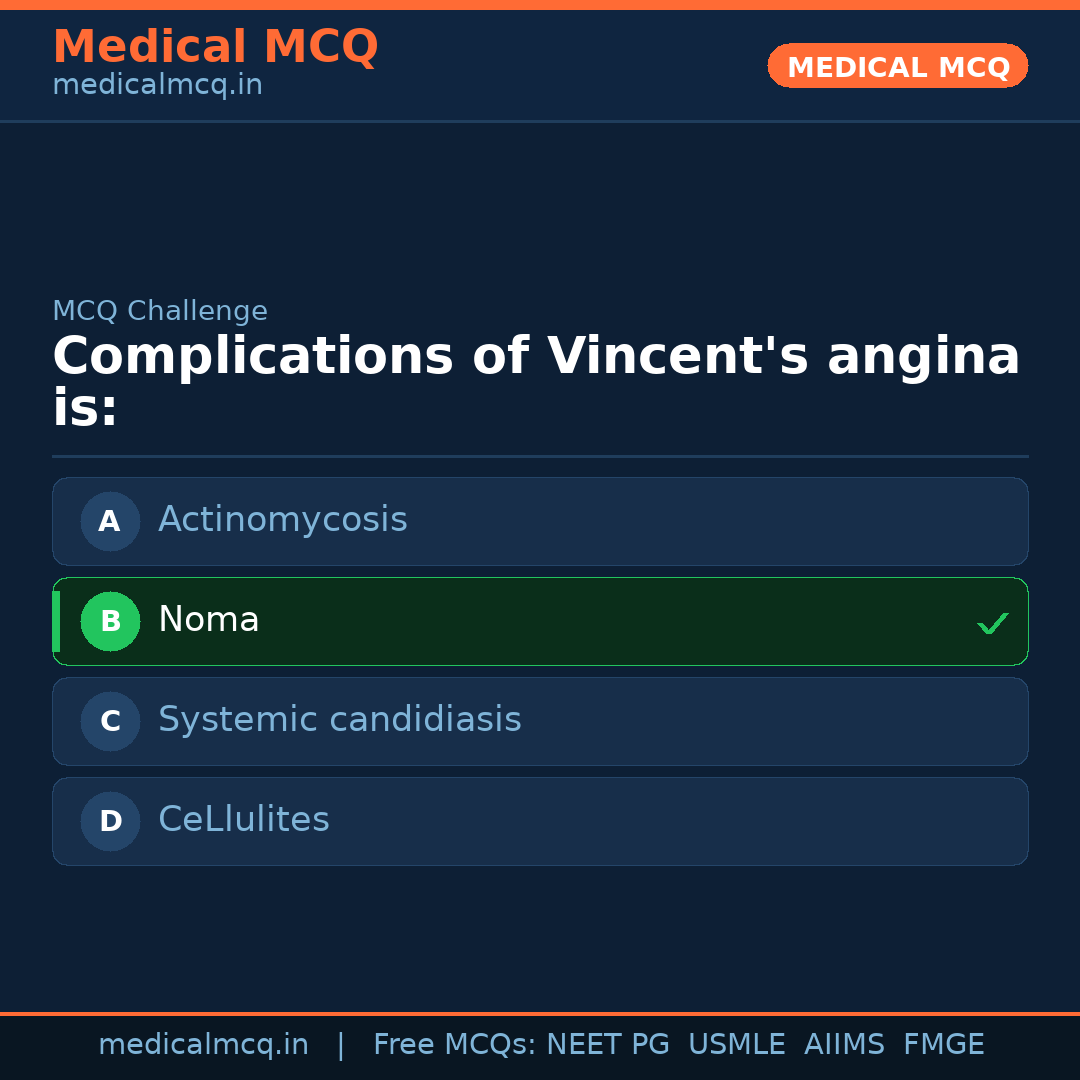The width and height of the screenshot is (1080, 1080).
Task: Click USMLE in the footer
Action: (736, 1045)
